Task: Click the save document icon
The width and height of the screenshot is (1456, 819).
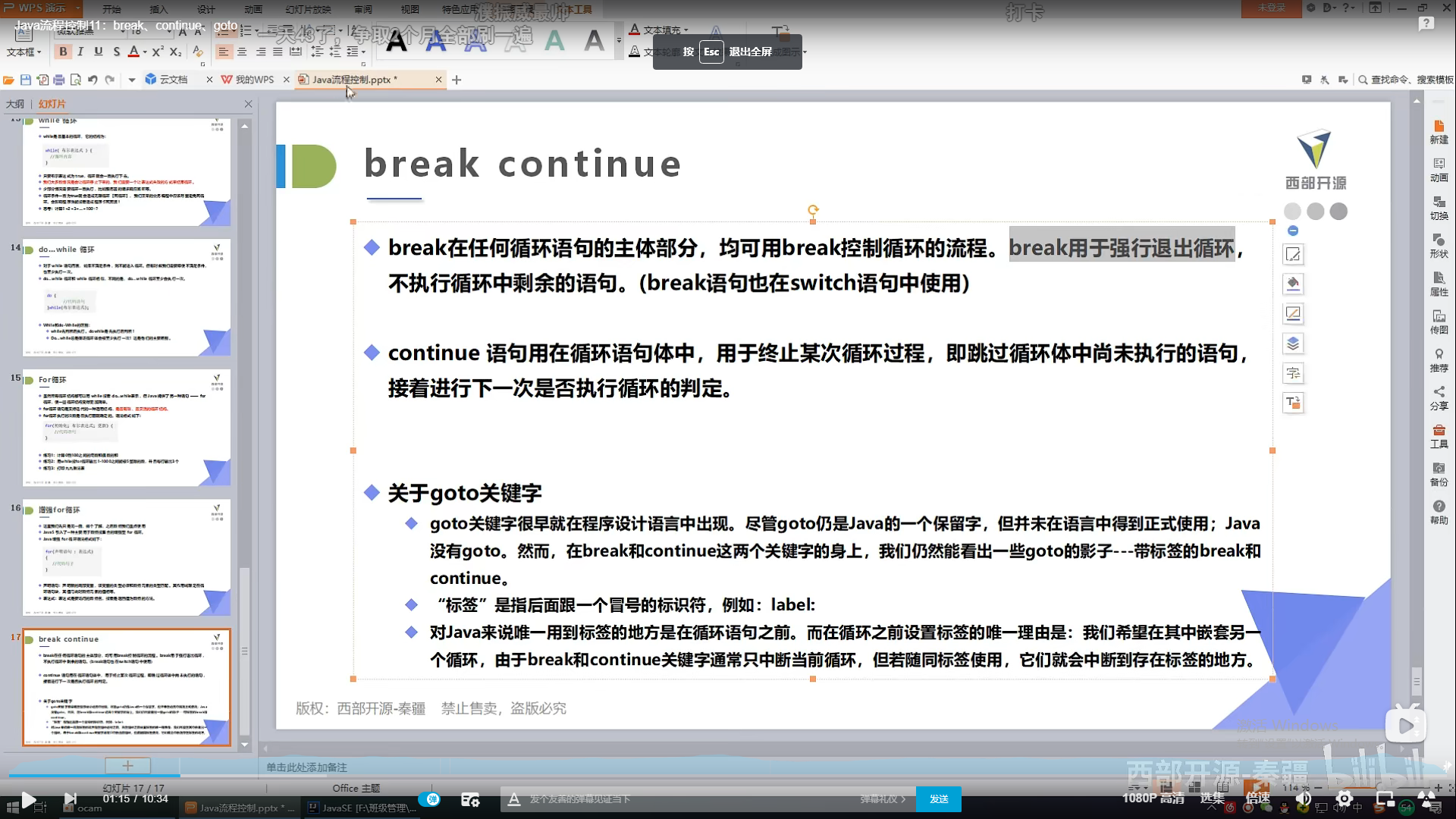Action: tap(26, 80)
